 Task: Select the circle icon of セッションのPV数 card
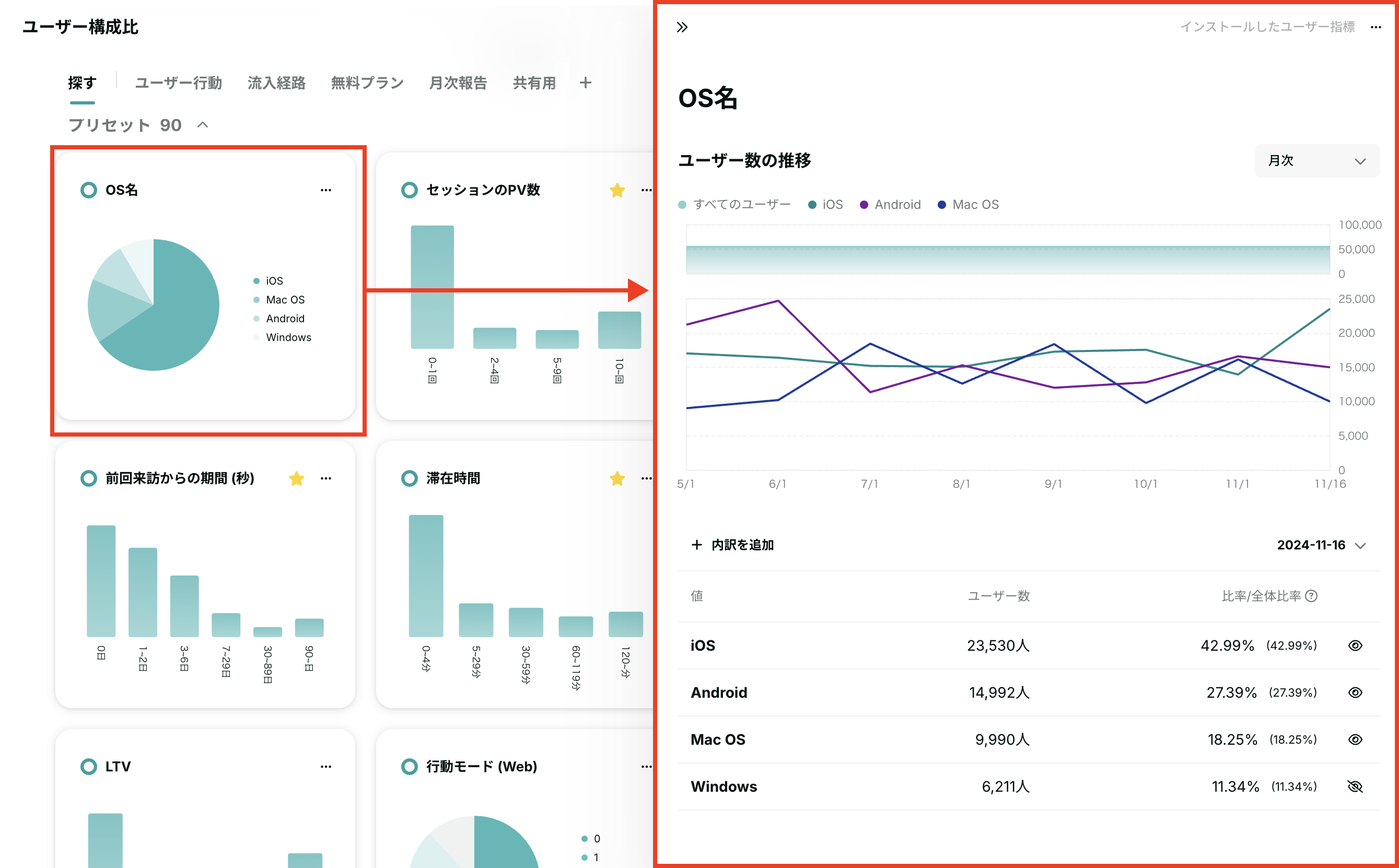coord(410,190)
